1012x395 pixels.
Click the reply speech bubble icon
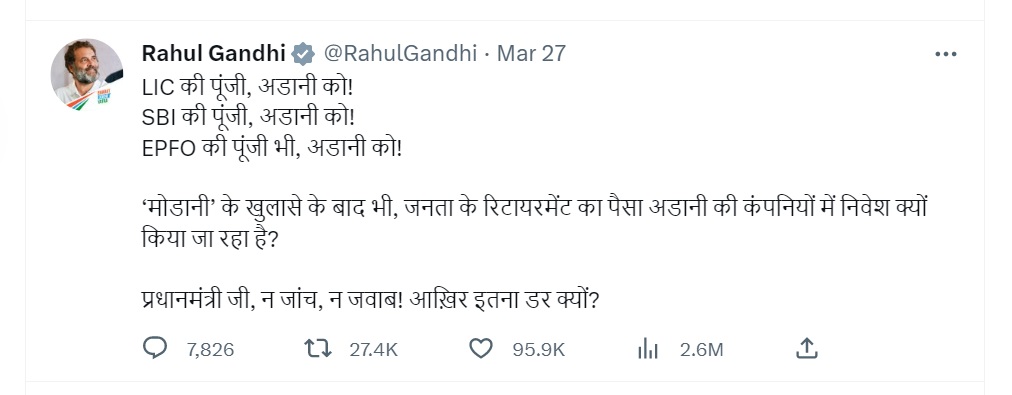pyautogui.click(x=154, y=349)
